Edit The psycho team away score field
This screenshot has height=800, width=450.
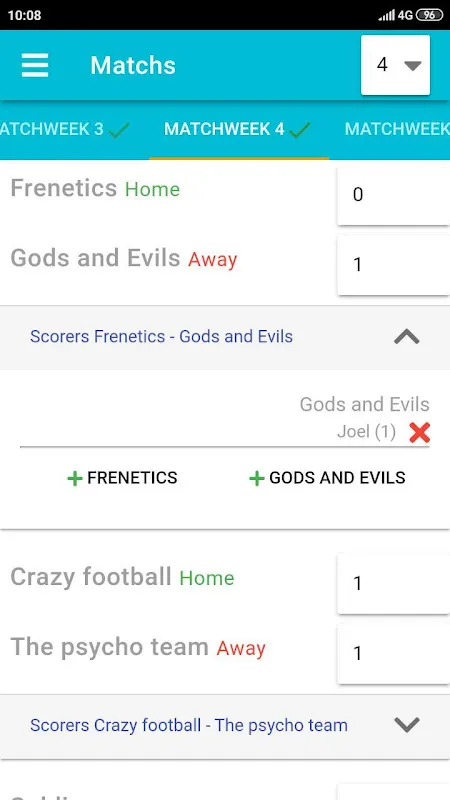point(393,654)
